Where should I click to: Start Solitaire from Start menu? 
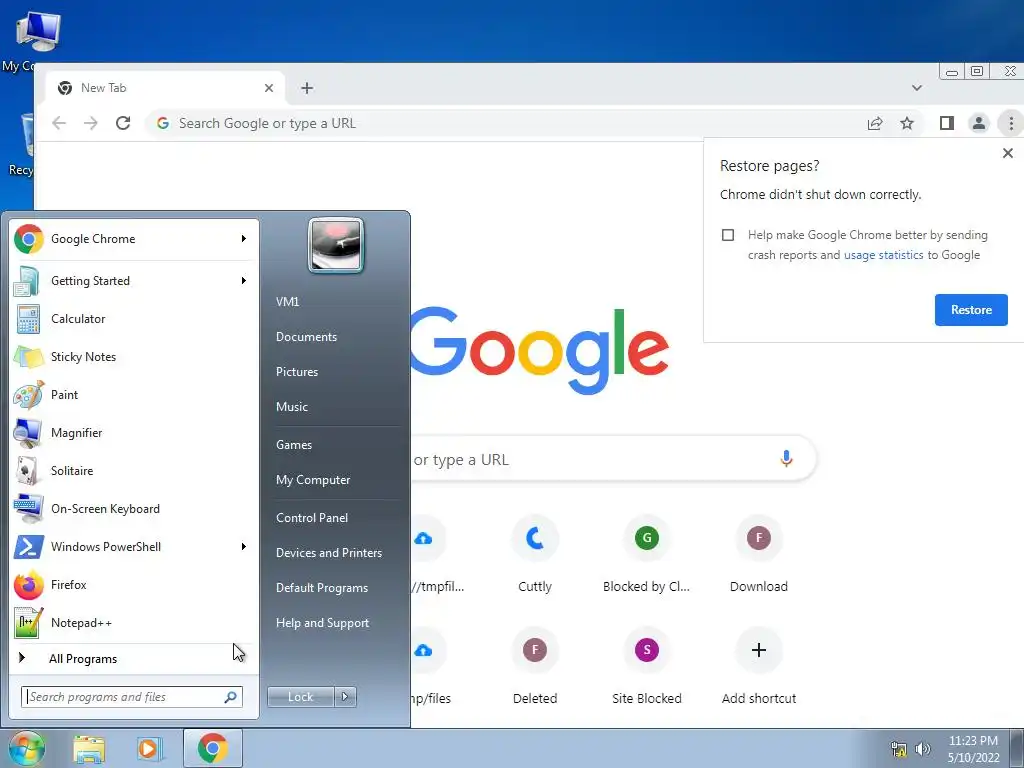pyautogui.click(x=131, y=470)
